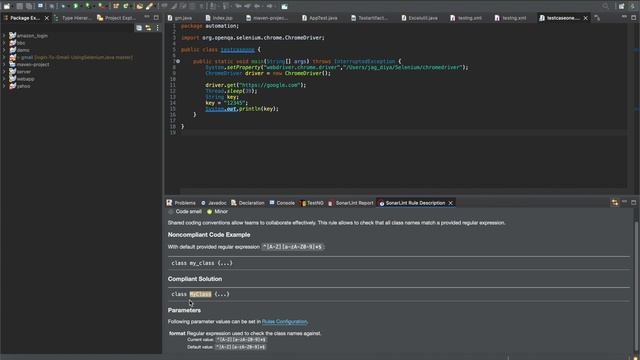Viewport: 640px width, 360px height.
Task: Open the maven-project editor tab
Action: 267,18
